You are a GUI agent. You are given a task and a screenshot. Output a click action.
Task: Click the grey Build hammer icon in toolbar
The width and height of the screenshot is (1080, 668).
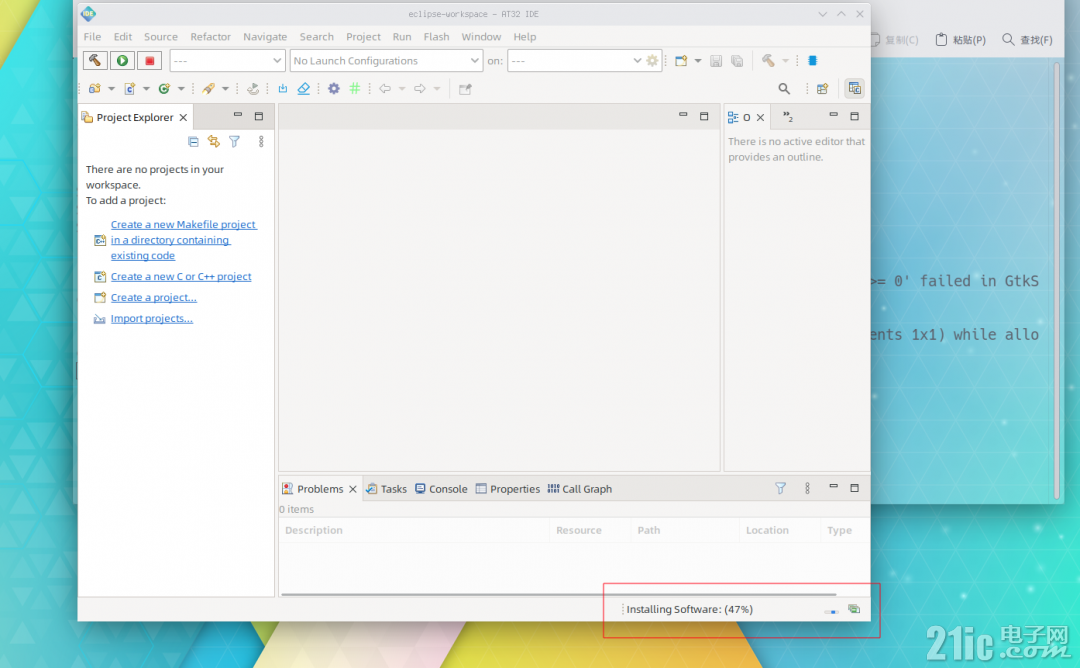768,61
